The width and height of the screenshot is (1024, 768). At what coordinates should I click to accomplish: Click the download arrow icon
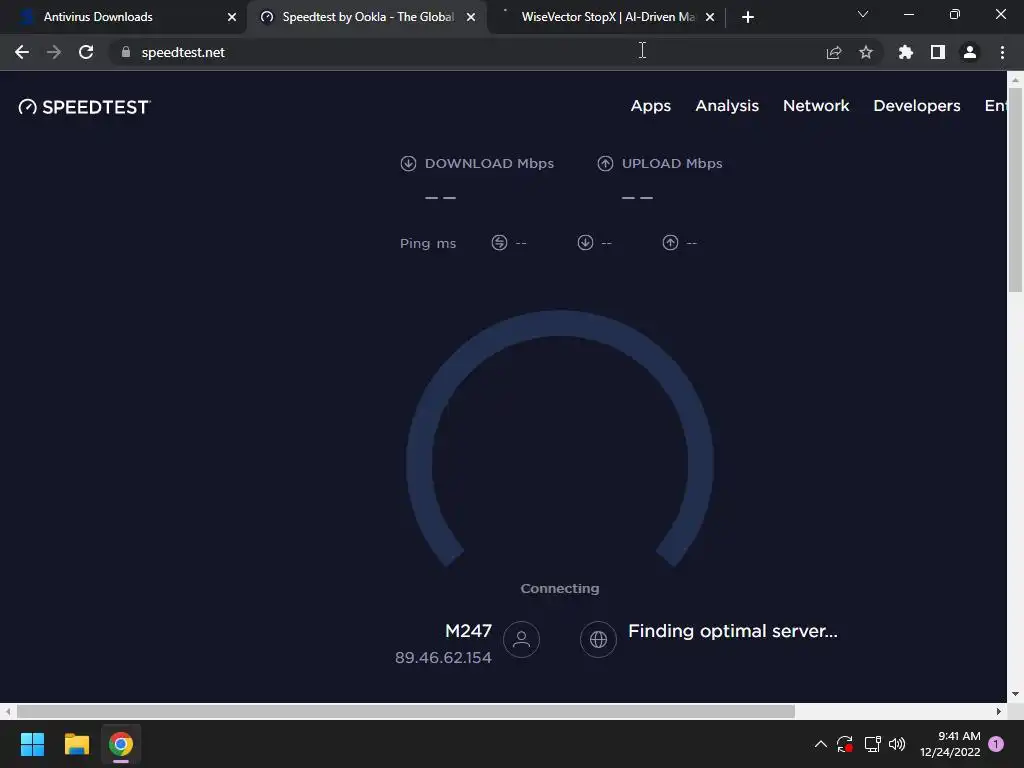tap(408, 163)
